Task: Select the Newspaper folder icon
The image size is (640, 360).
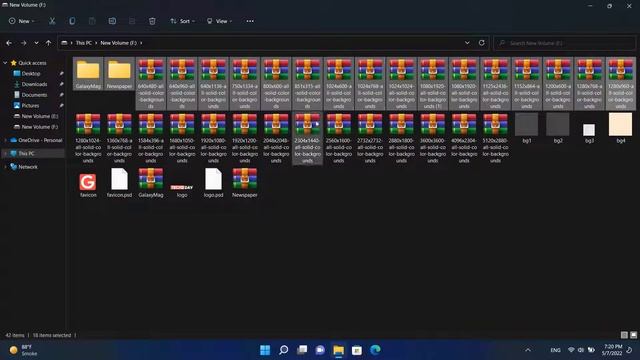Action: pyautogui.click(x=120, y=73)
